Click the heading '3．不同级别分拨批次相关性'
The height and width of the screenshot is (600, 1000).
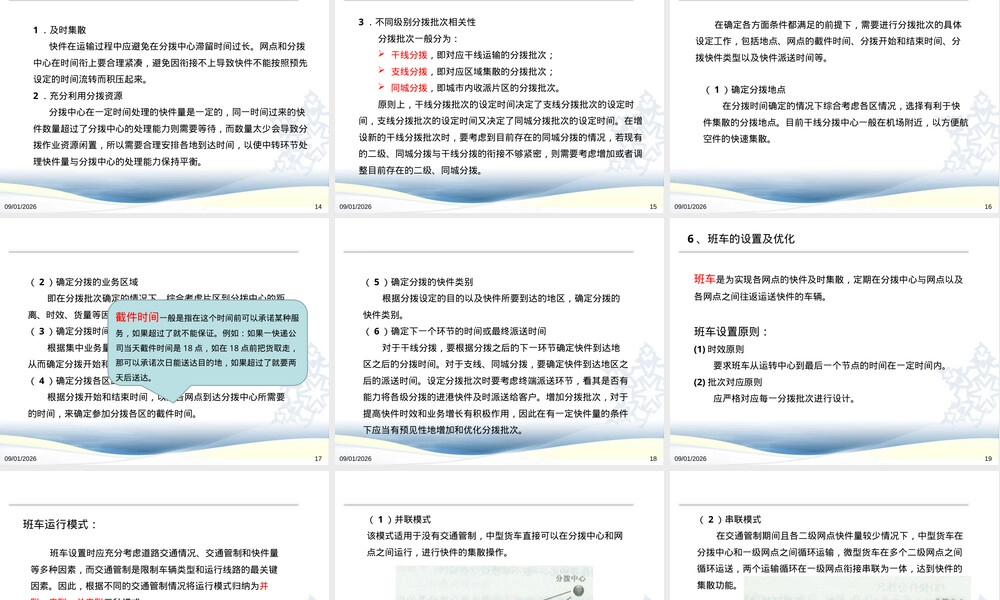[x=417, y=22]
